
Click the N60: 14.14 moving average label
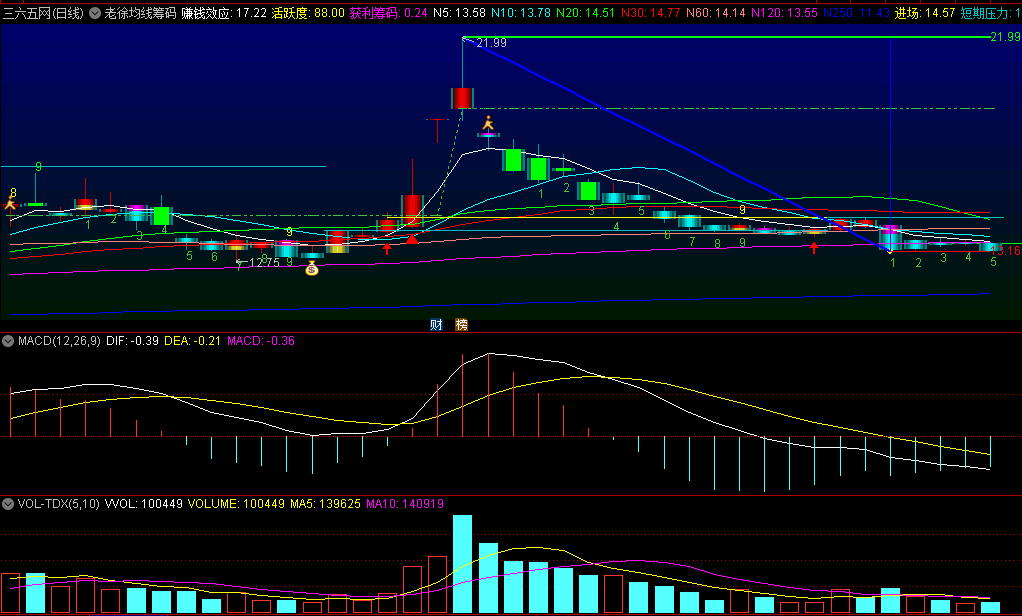(715, 13)
